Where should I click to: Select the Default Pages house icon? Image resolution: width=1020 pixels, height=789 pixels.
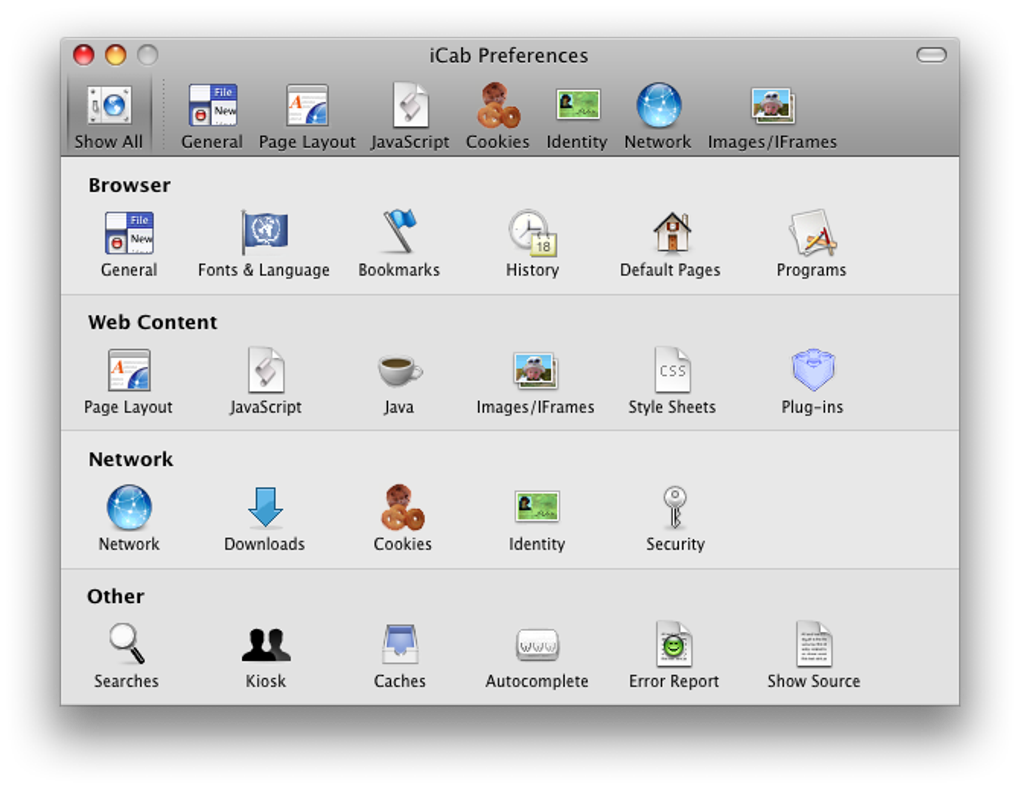click(x=671, y=233)
